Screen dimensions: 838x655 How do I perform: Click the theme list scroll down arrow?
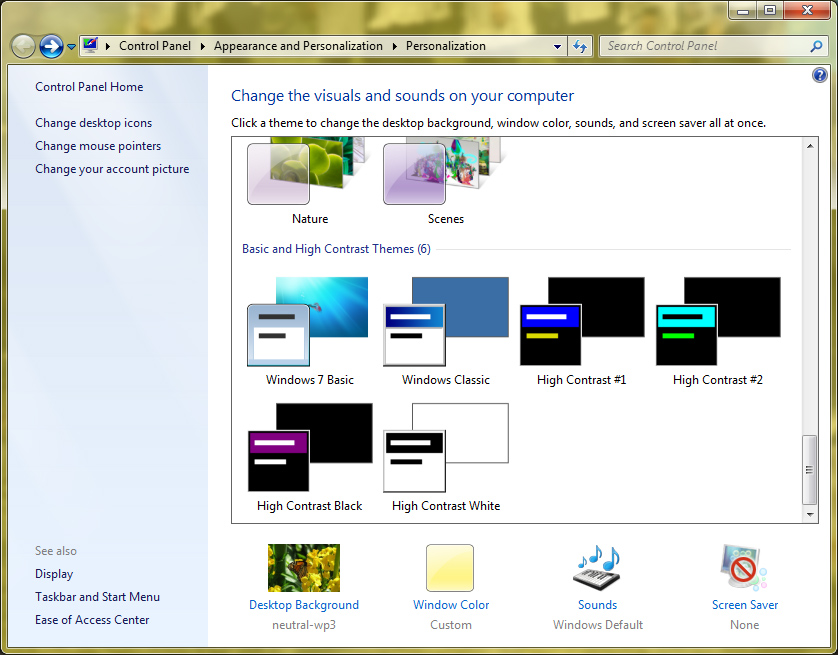810,515
